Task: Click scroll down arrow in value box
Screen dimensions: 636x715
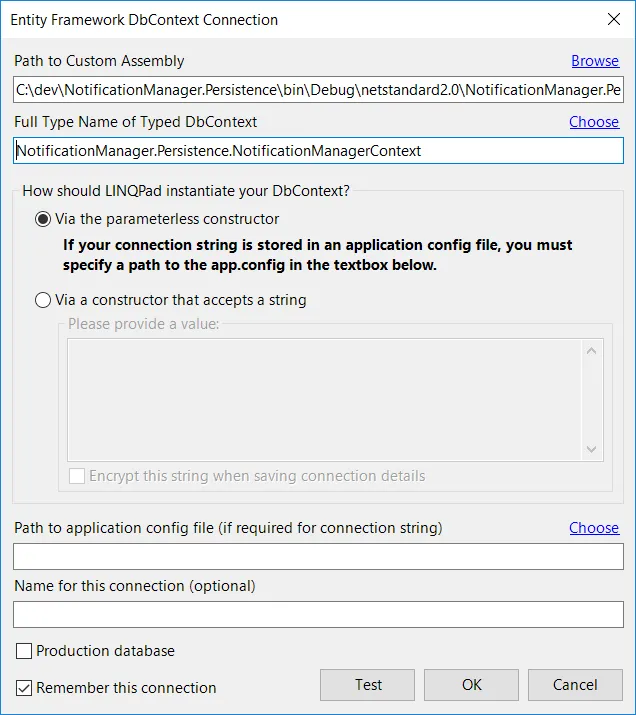Action: click(x=591, y=449)
